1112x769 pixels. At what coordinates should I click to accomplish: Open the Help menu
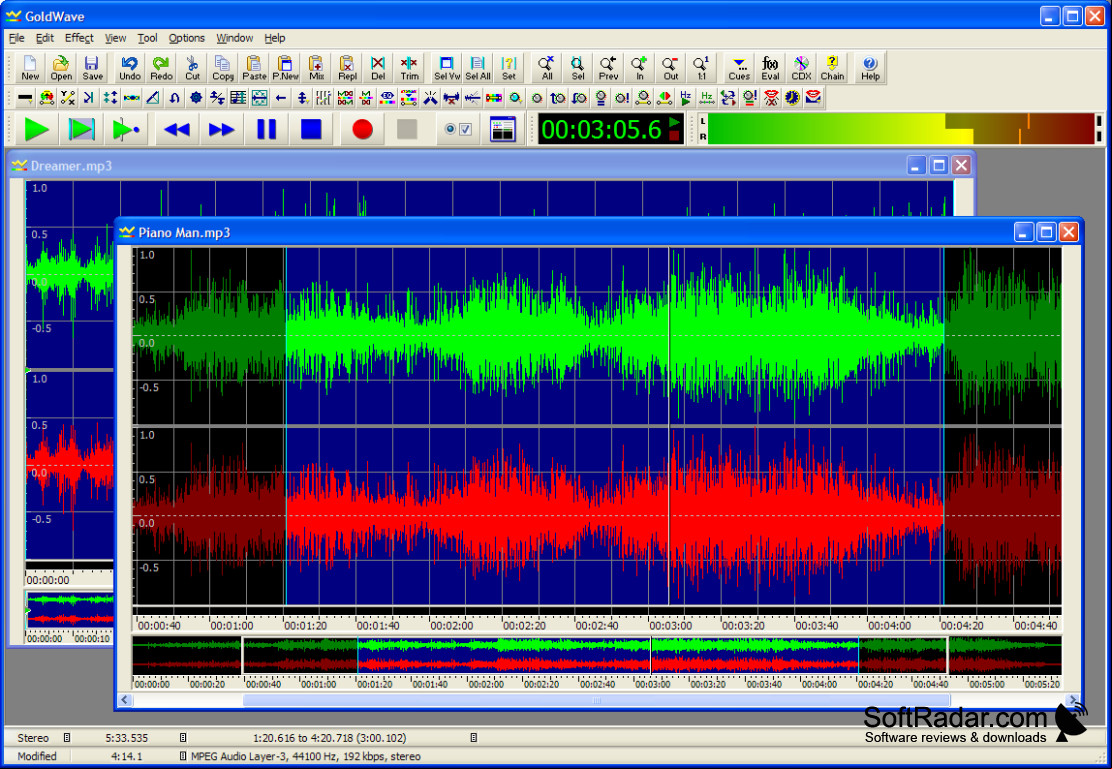coord(274,38)
